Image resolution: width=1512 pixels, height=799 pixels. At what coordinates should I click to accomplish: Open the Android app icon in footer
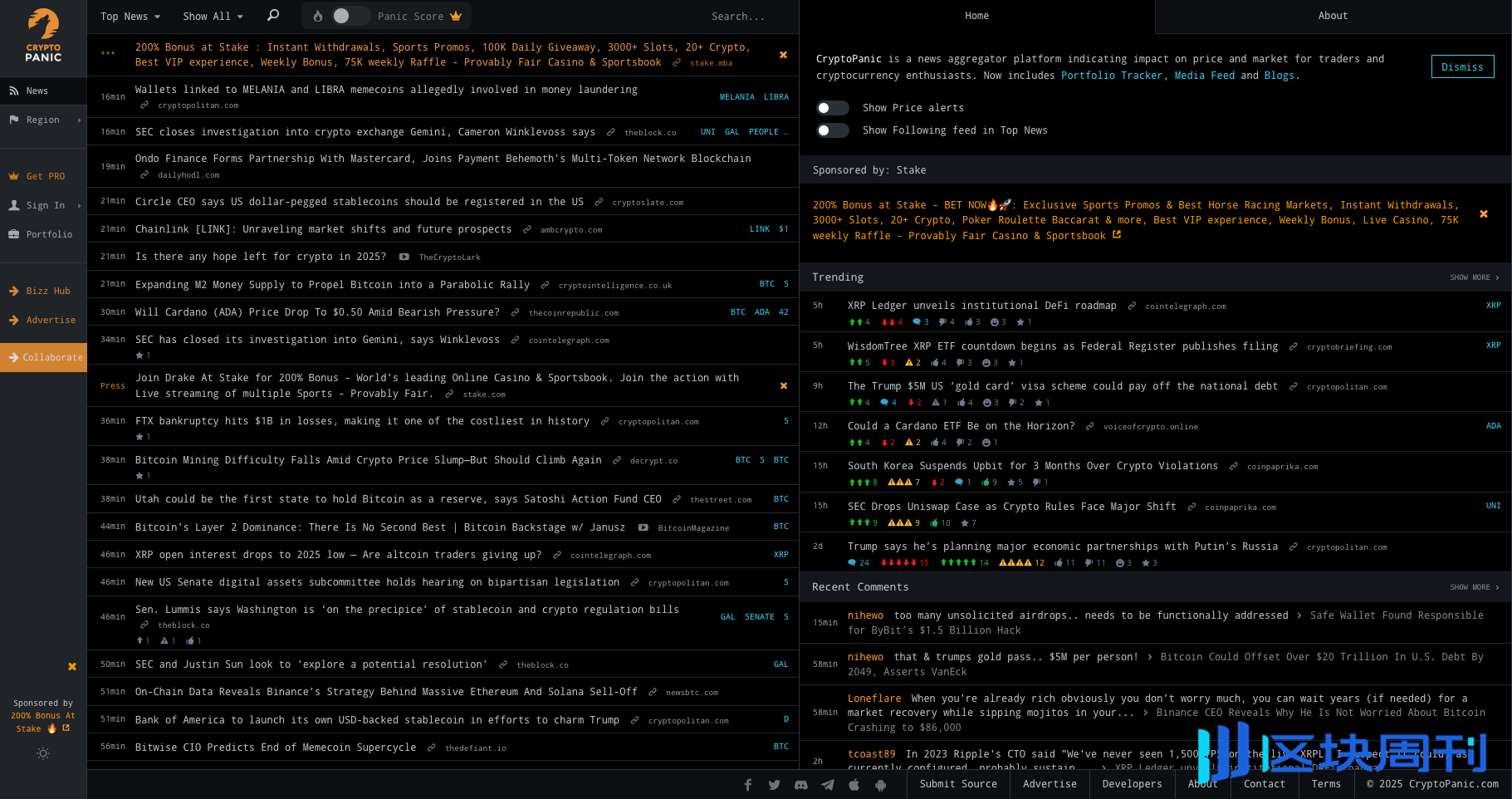881,785
